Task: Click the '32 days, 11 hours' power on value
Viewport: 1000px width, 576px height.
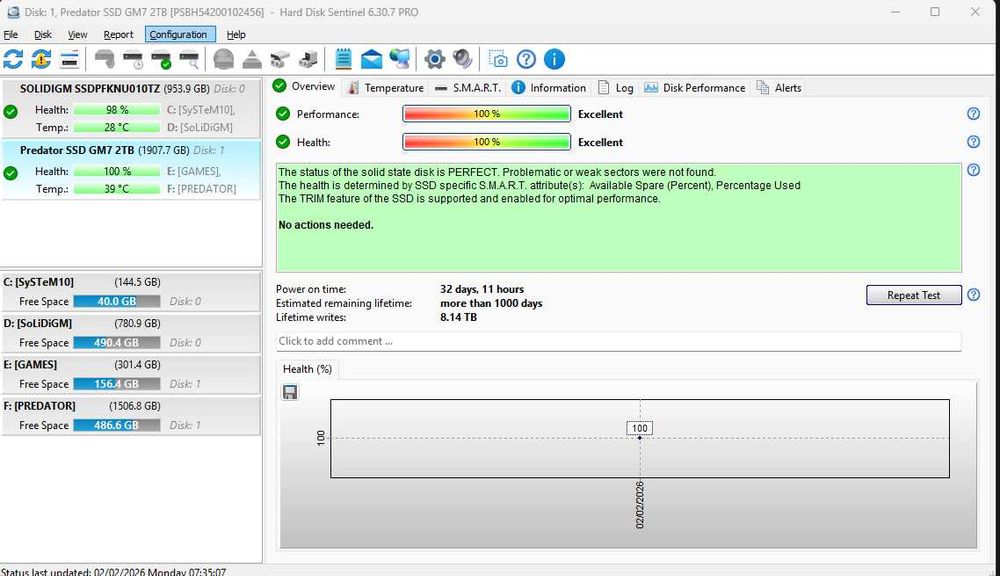Action: [482, 289]
